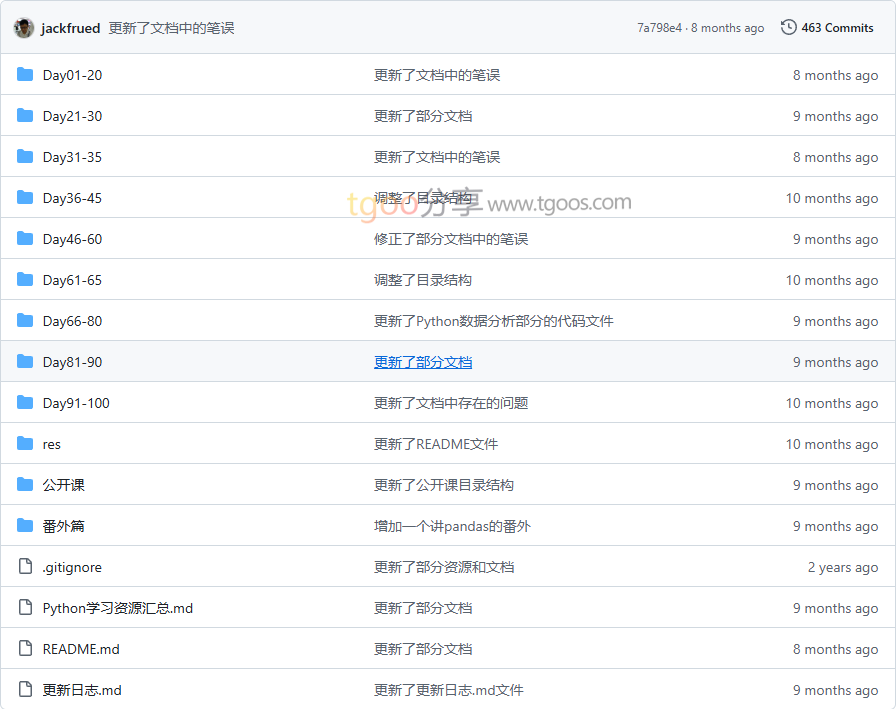Open the Day46-60 folder
896x710 pixels.
[72, 239]
